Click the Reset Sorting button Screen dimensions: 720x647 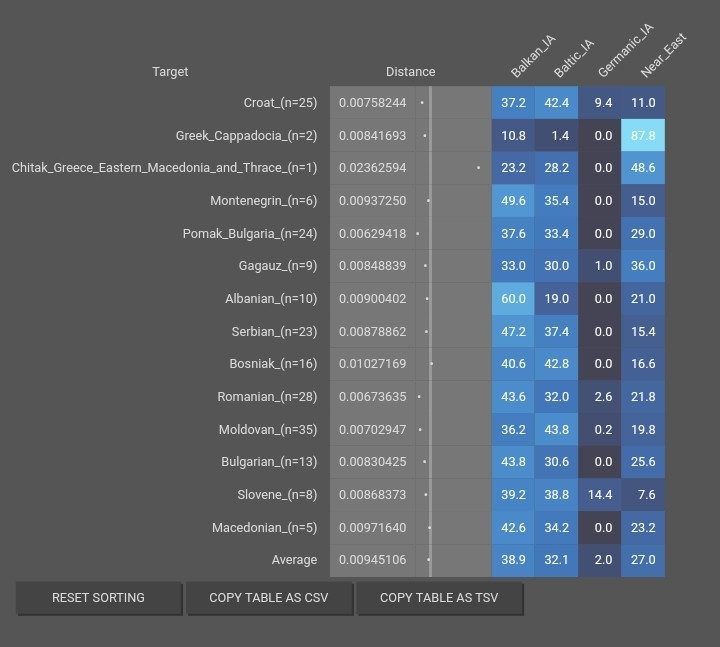[x=98, y=598]
